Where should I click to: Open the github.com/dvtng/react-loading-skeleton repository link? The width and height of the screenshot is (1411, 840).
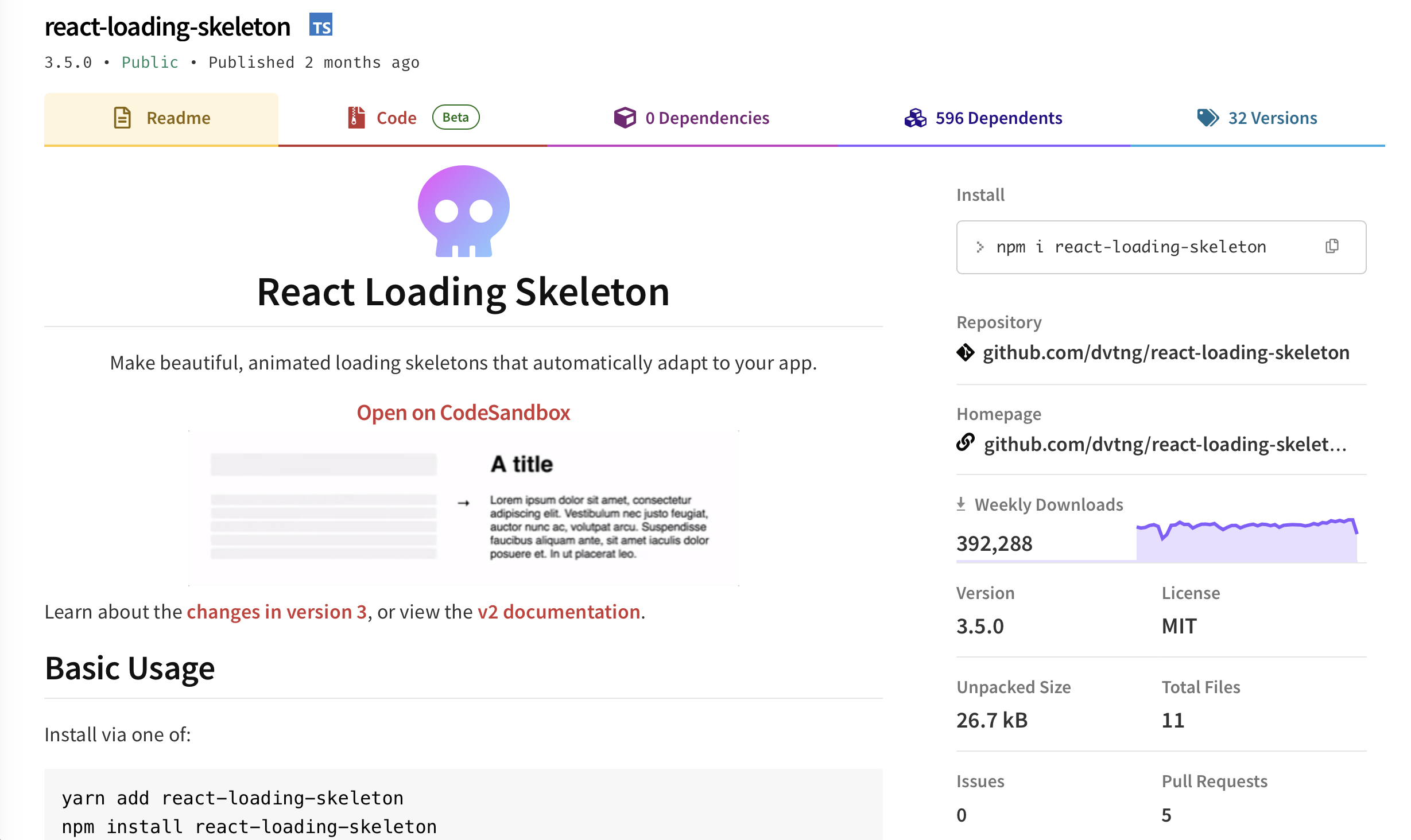[x=1166, y=352]
